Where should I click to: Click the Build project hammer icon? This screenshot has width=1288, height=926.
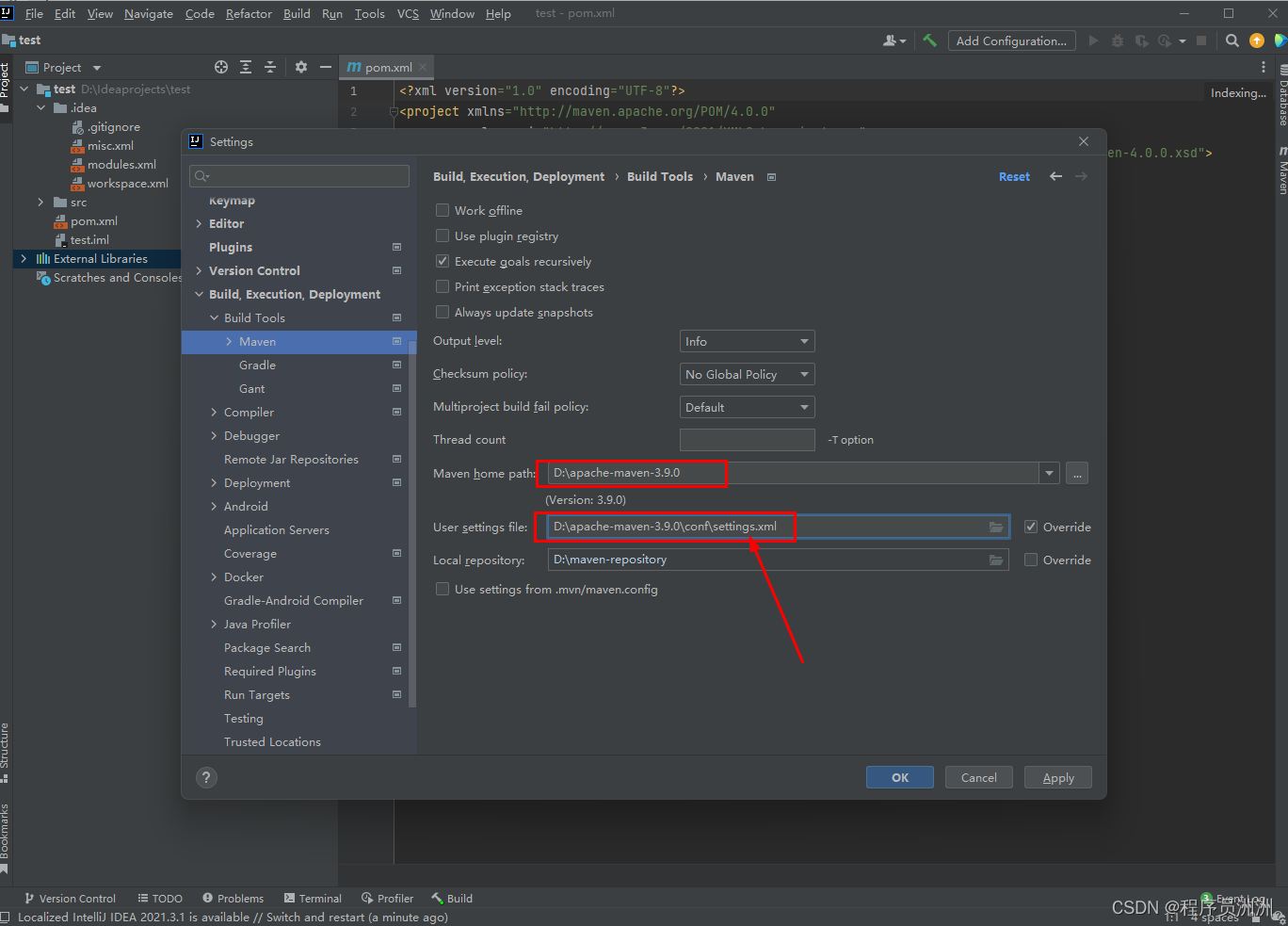pos(929,41)
